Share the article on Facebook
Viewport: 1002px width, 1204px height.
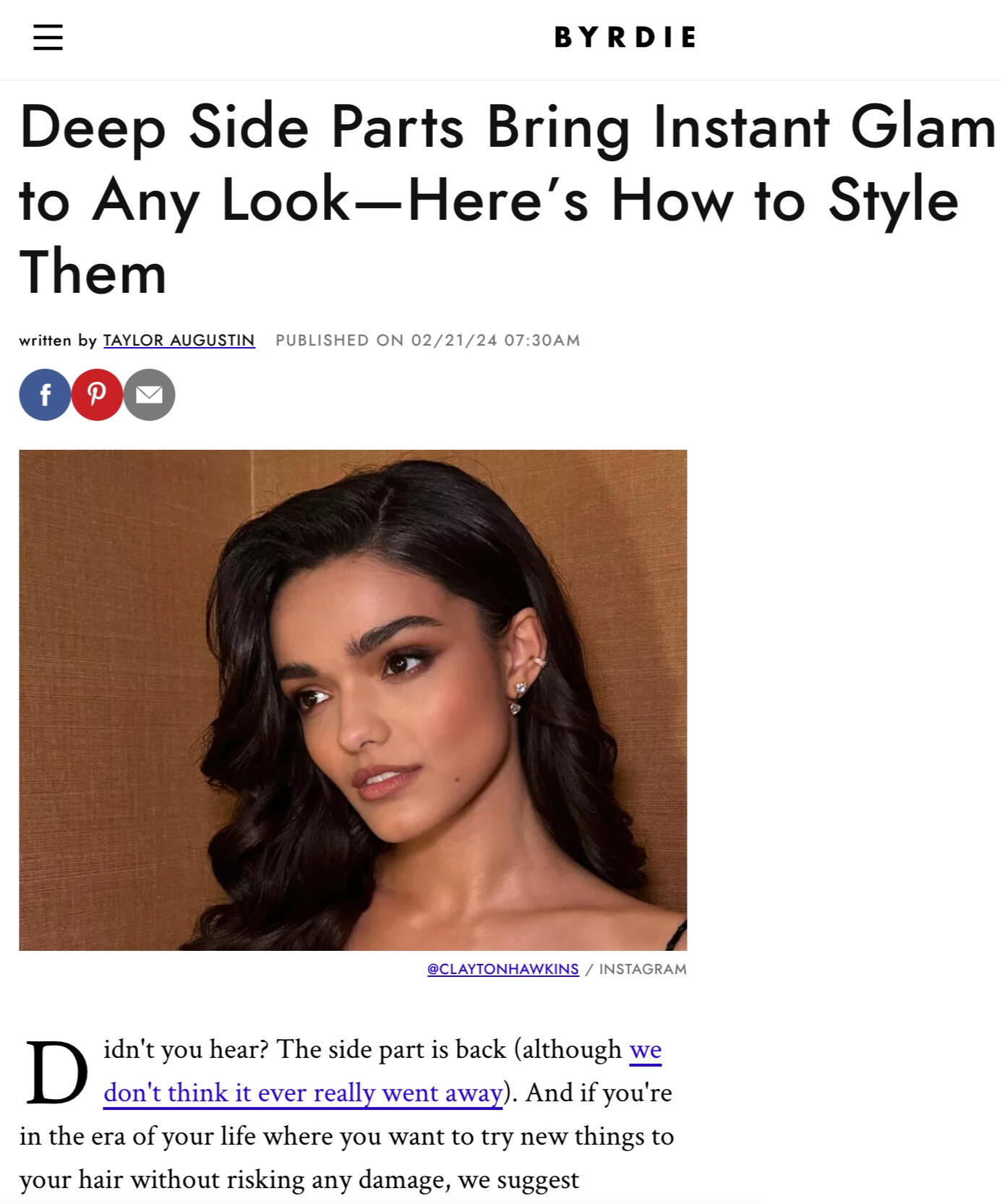[45, 395]
